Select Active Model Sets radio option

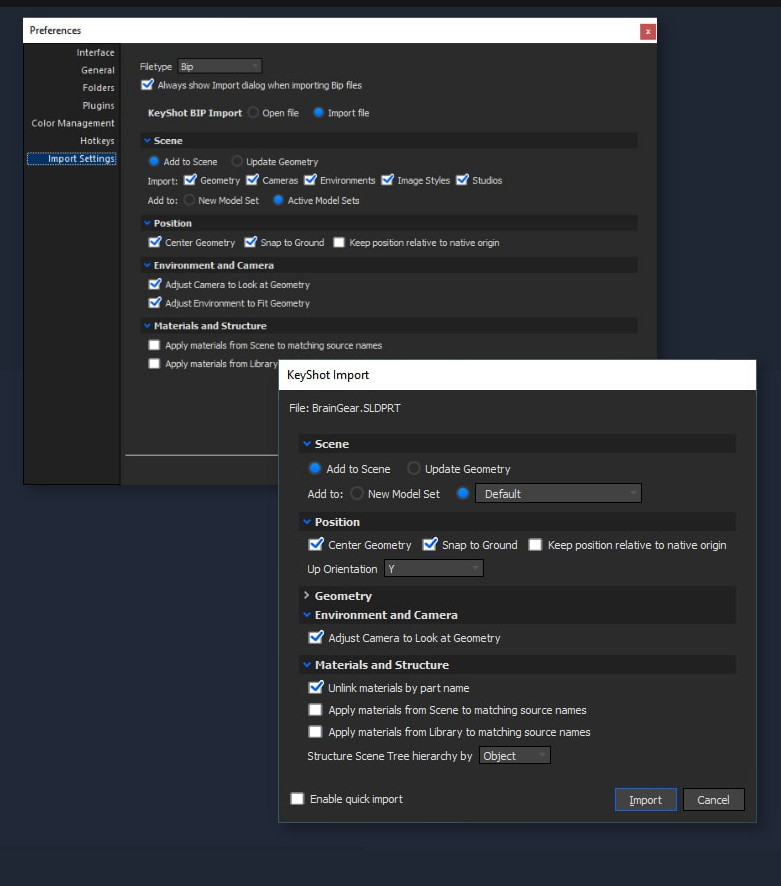point(278,200)
